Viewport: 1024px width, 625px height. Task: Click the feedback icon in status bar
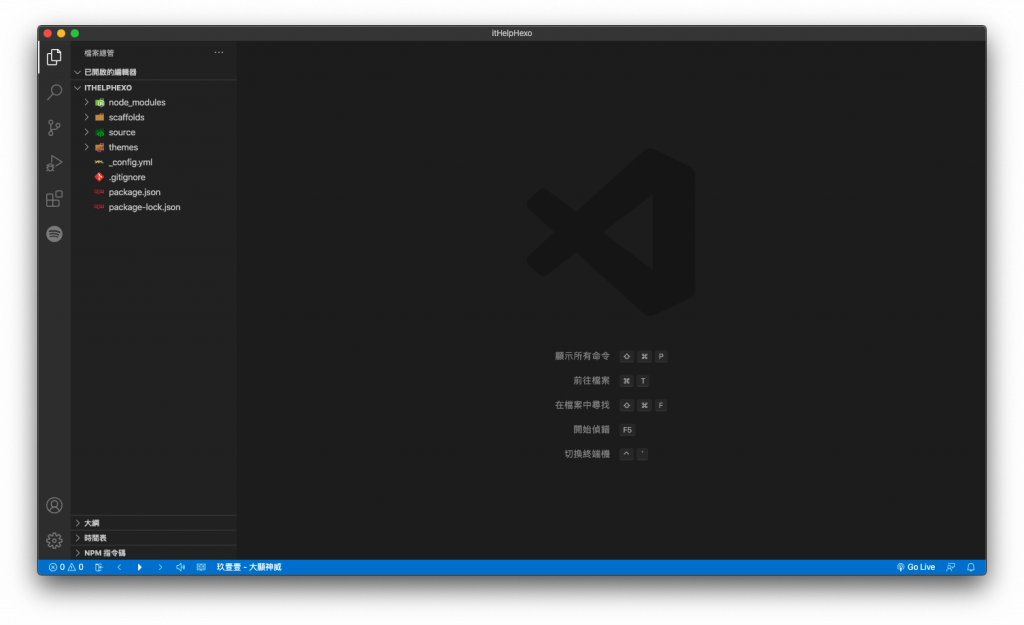[x=951, y=567]
